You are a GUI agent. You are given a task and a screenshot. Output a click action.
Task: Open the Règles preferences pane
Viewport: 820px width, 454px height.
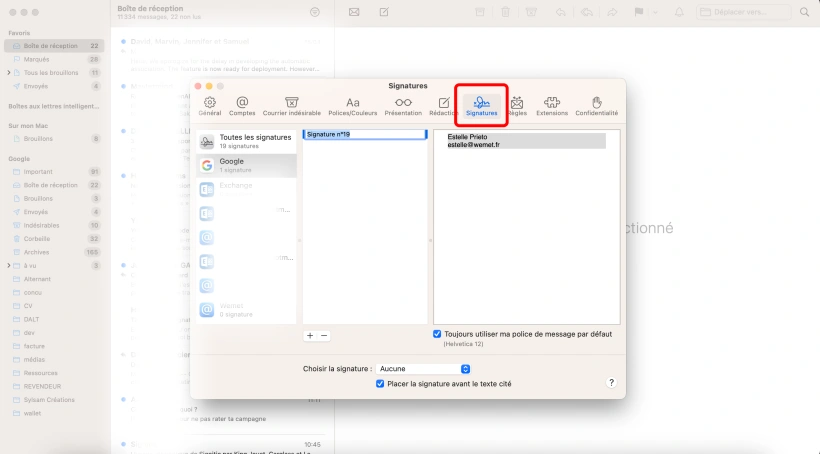tap(517, 106)
